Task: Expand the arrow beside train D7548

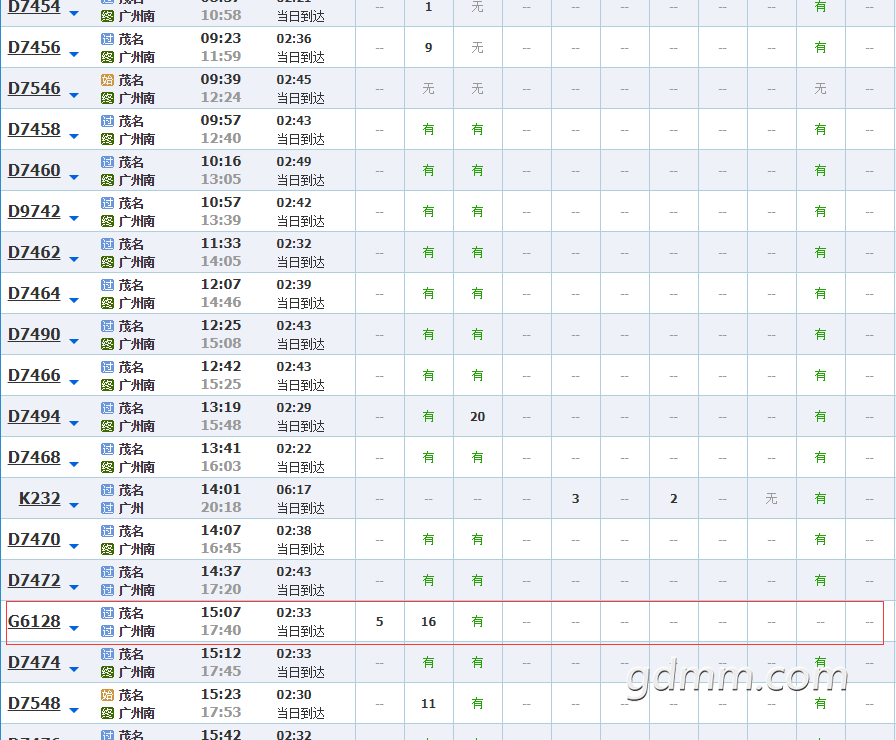Action: tap(74, 710)
